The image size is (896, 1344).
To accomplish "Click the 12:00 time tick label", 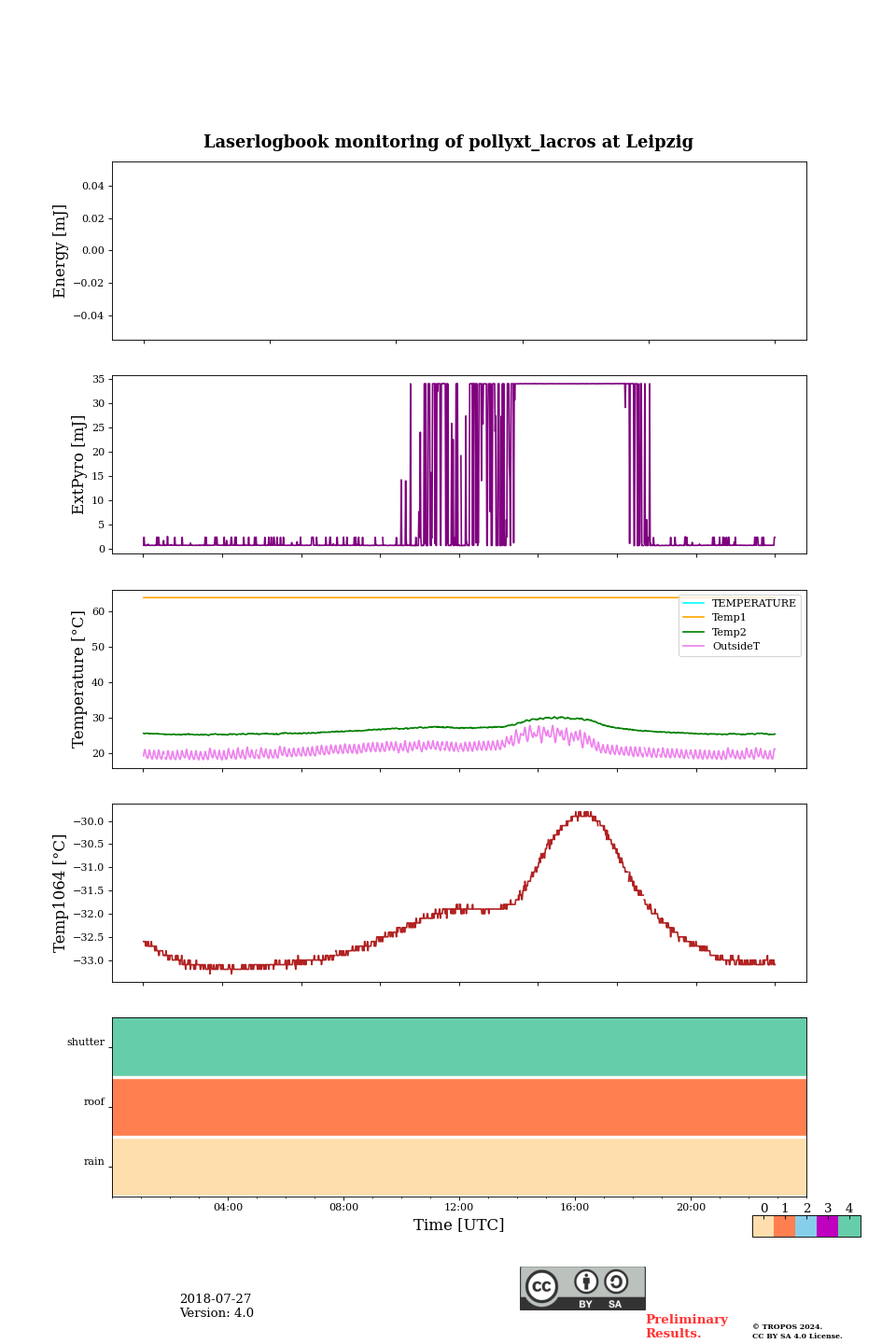I will (459, 1208).
